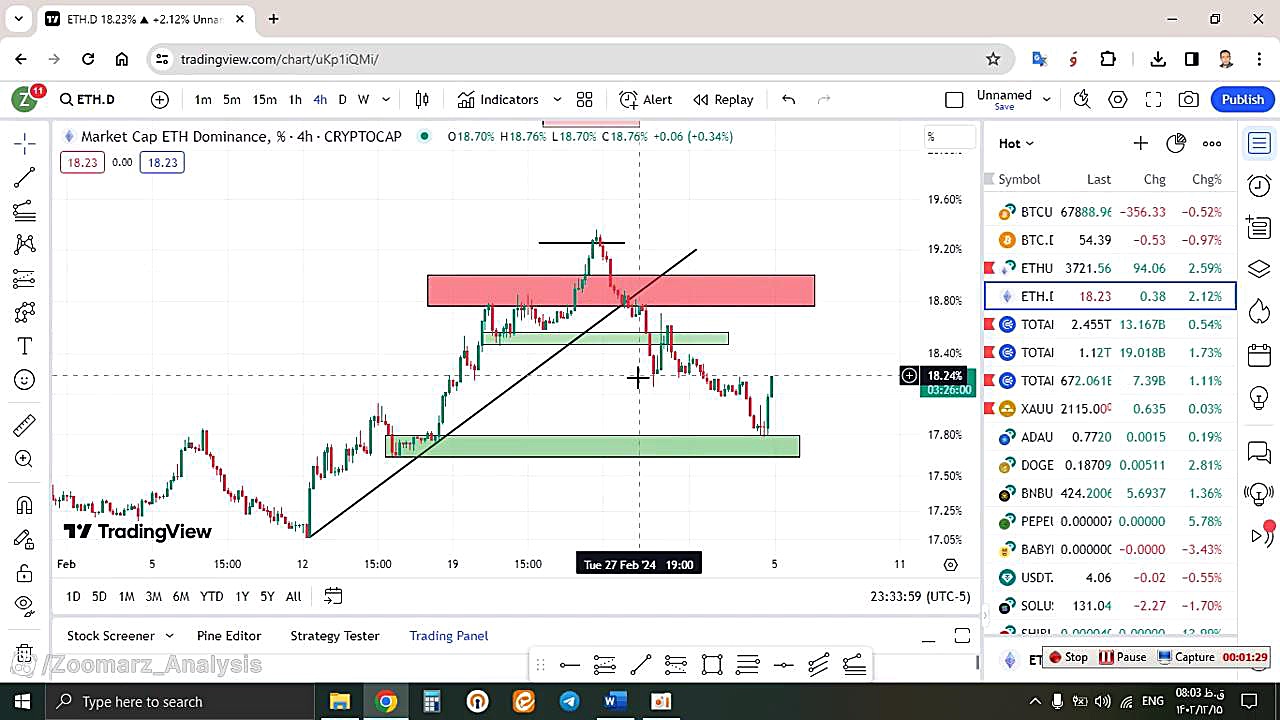Viewport: 1280px width, 720px height.
Task: Open the Fibonacci retracement tools
Action: [x=25, y=210]
